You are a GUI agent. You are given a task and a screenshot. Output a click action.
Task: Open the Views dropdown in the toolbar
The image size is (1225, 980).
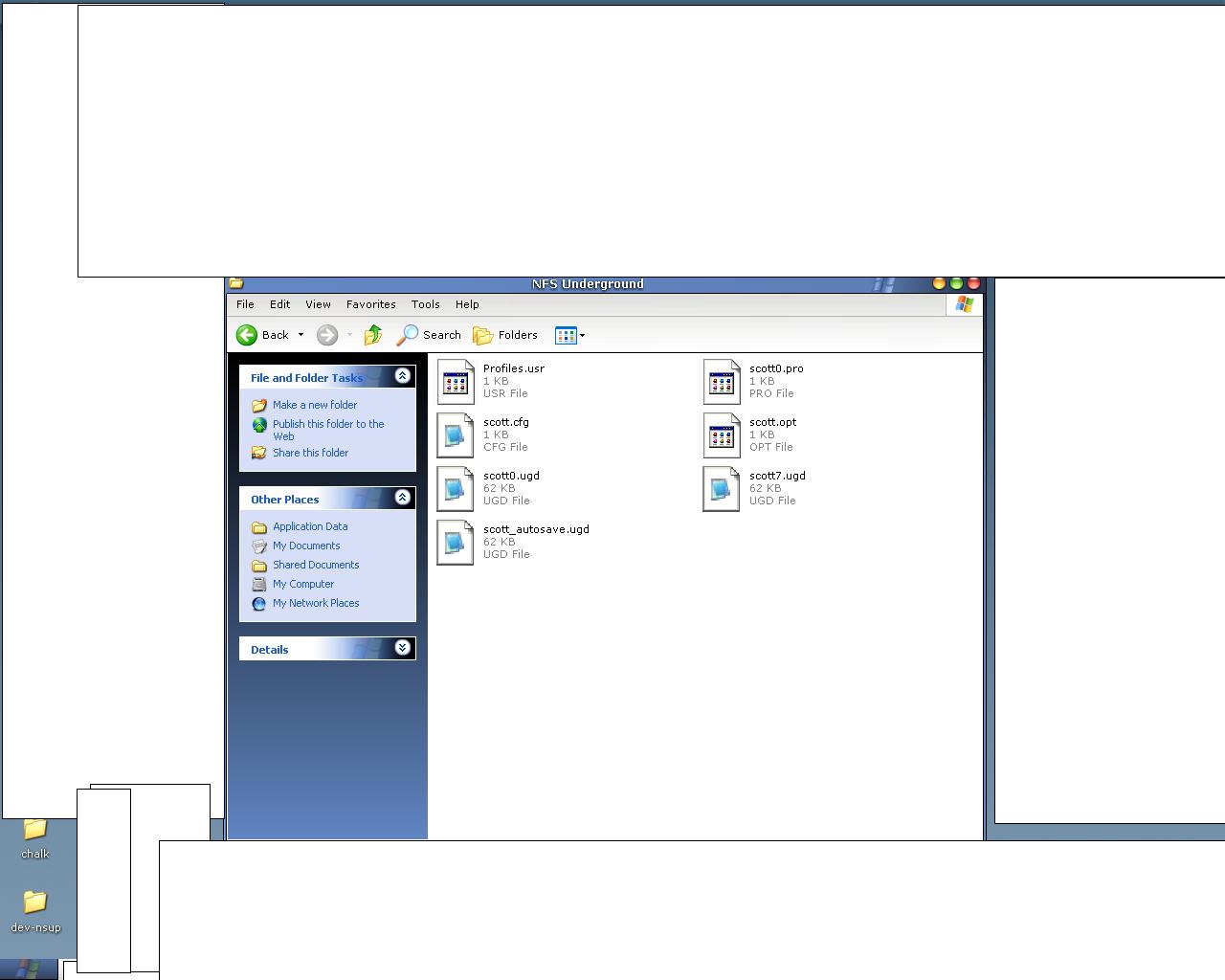click(570, 335)
